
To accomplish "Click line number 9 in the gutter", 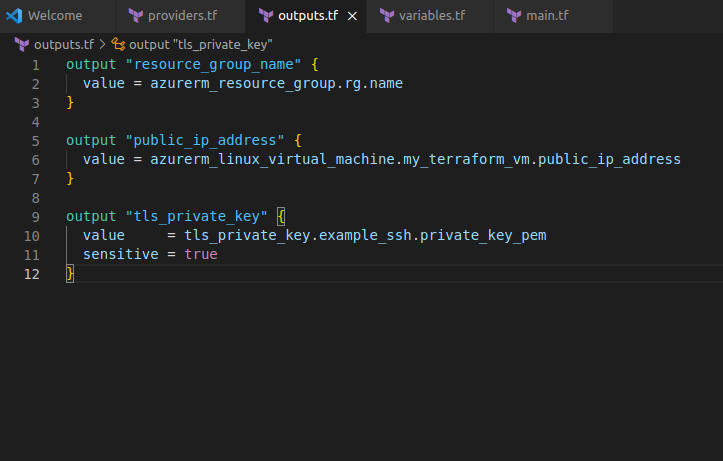I will 36,216.
